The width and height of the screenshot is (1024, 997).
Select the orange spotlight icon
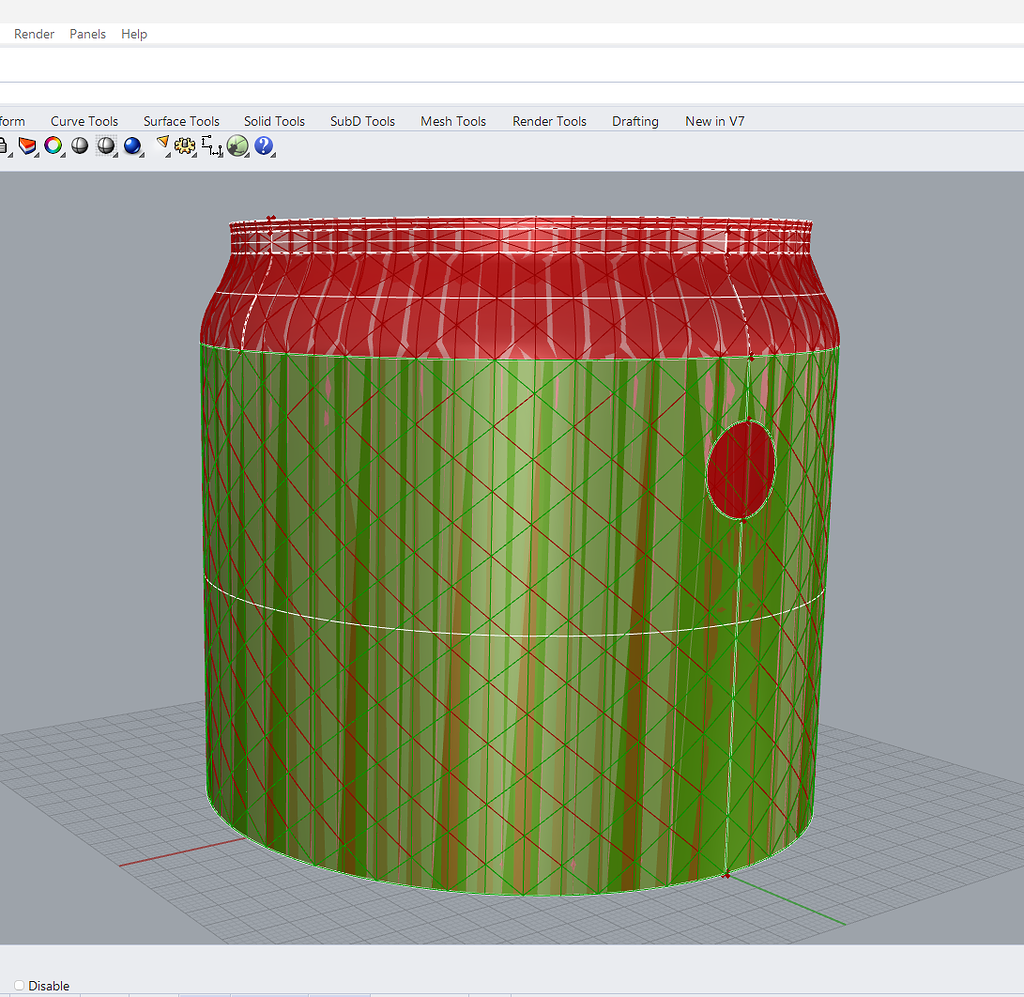(162, 146)
